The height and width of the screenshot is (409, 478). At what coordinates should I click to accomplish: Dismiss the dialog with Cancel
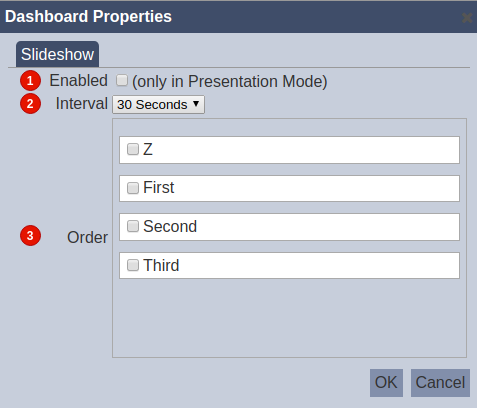[x=440, y=383]
